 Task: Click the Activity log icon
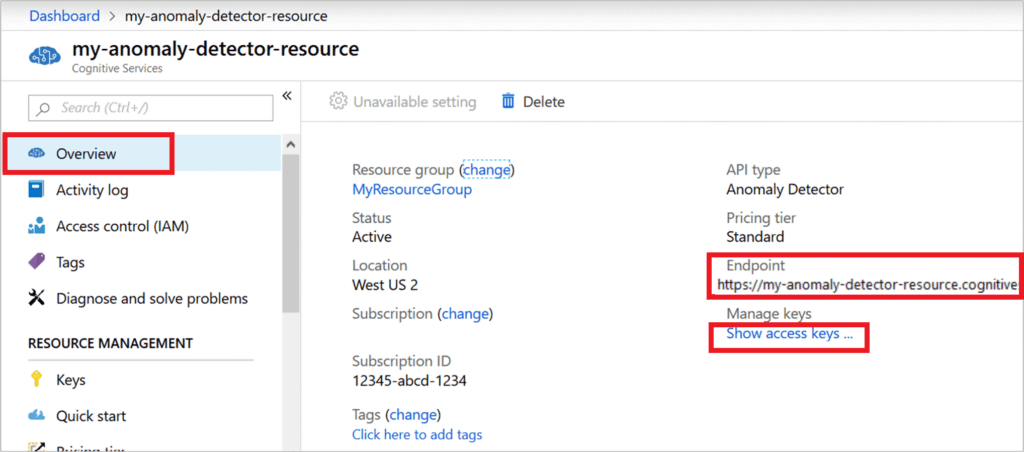click(x=37, y=190)
